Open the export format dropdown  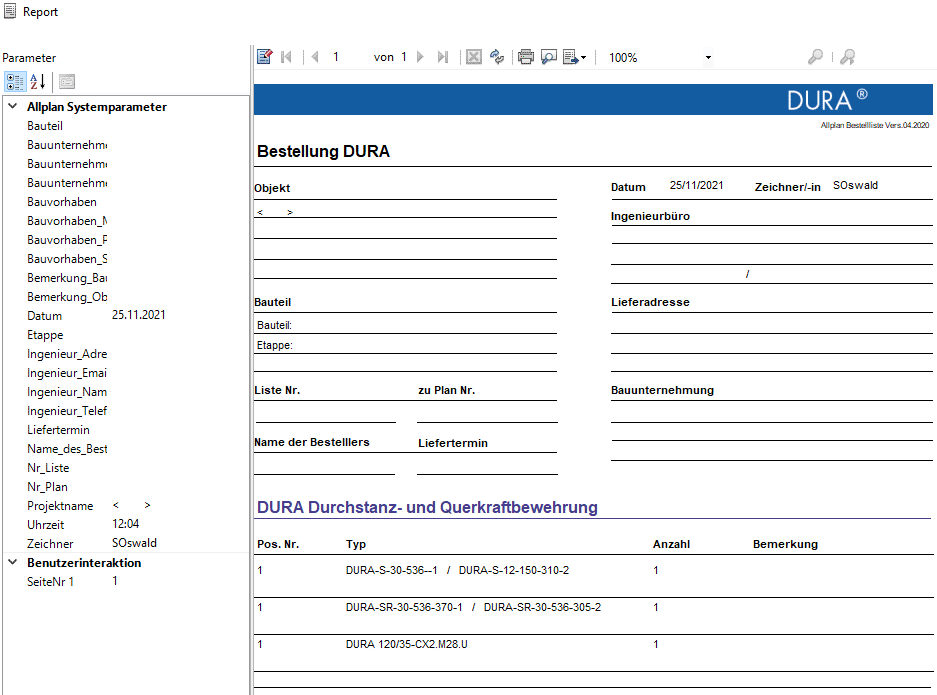click(x=575, y=57)
